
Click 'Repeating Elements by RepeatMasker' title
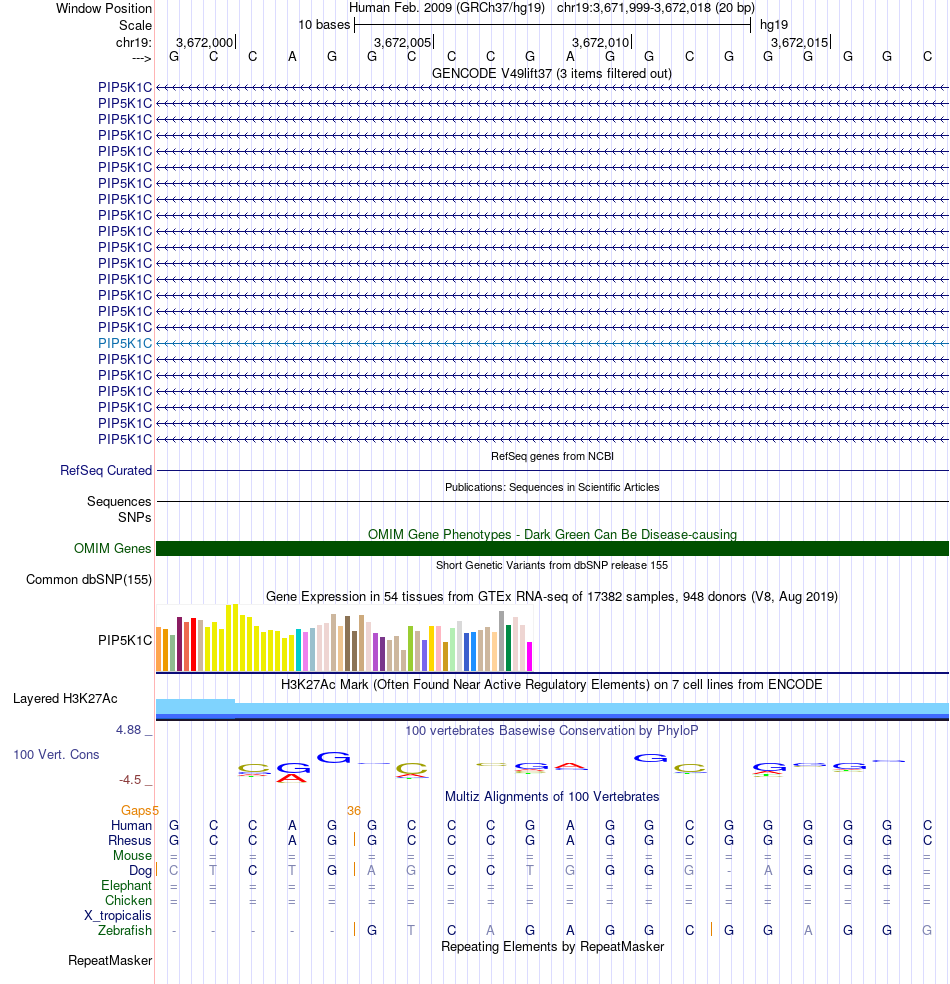point(552,946)
